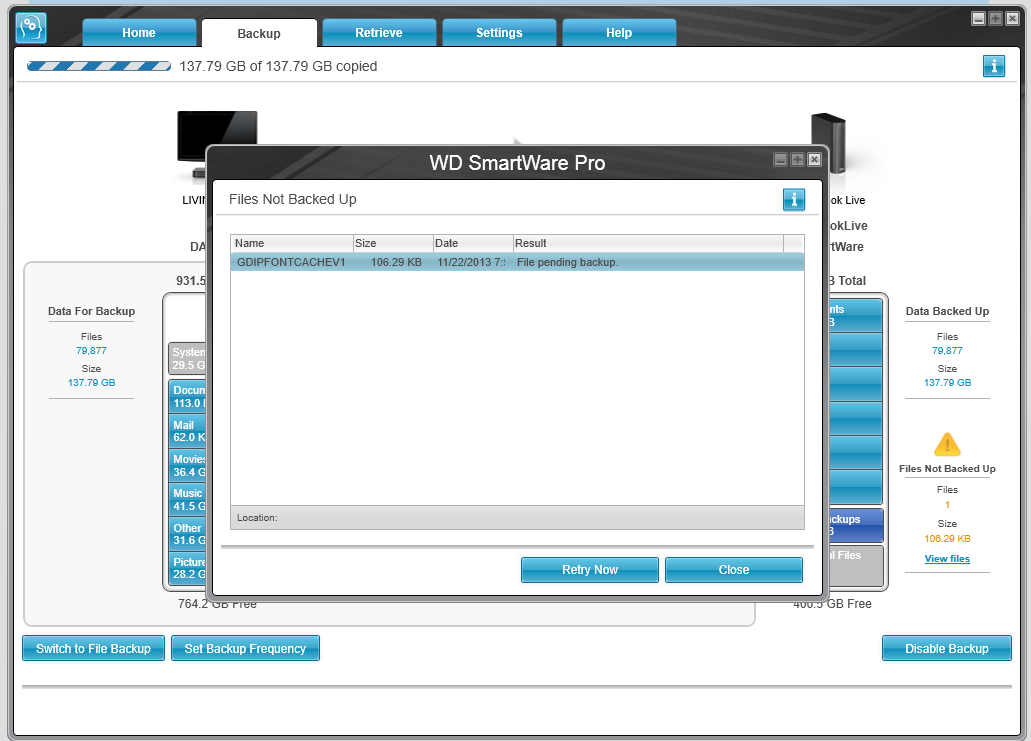The width and height of the screenshot is (1031, 741).
Task: Open Set Backup Frequency
Action: 245,648
